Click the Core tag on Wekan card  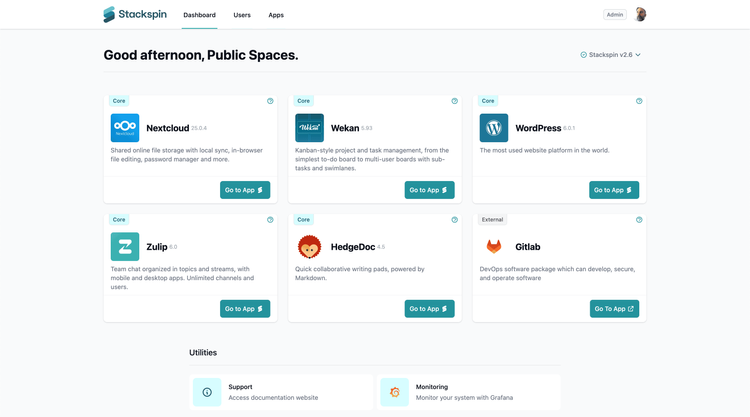point(304,101)
